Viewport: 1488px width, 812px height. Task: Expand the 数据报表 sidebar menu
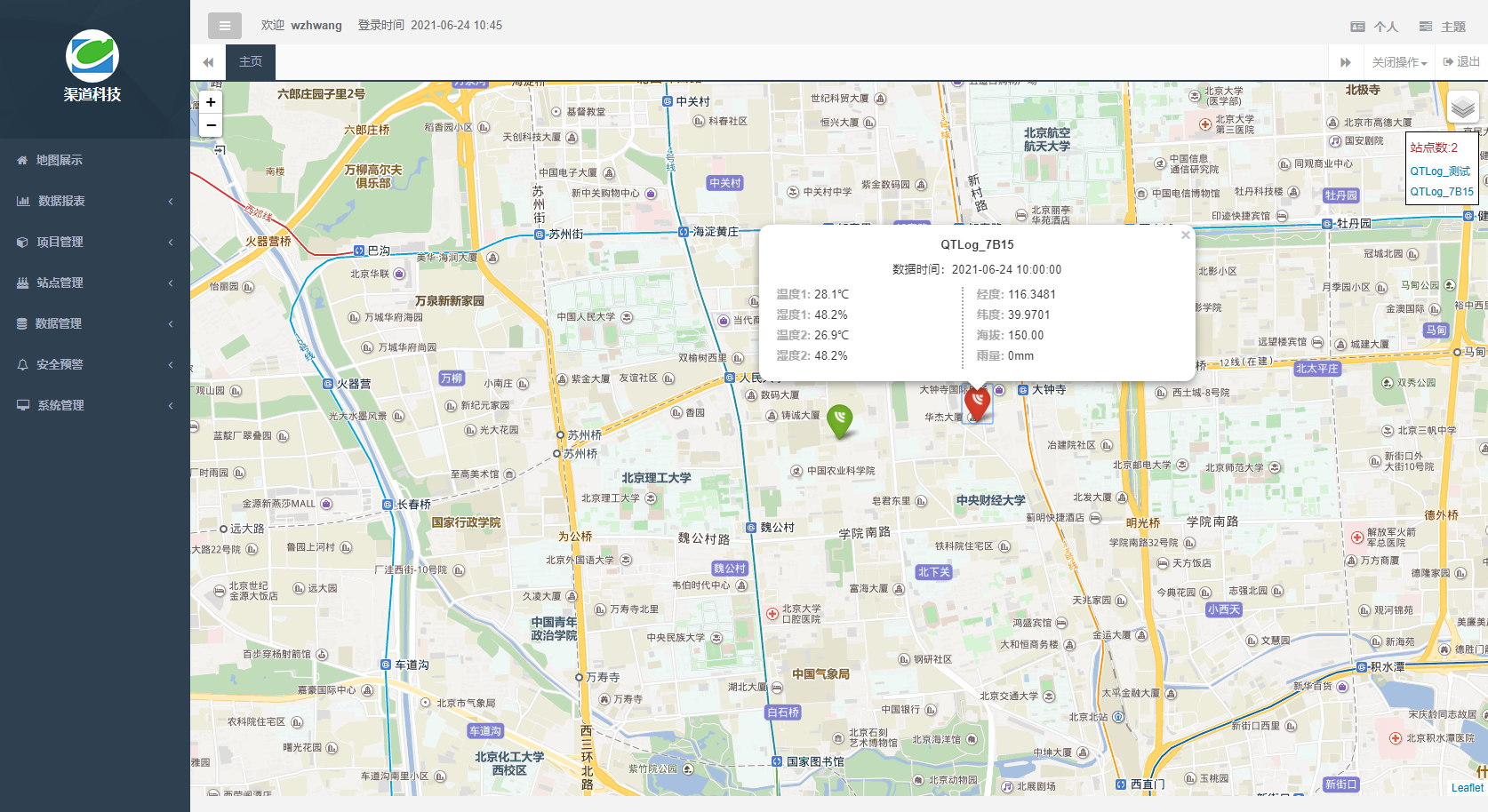pyautogui.click(x=61, y=201)
